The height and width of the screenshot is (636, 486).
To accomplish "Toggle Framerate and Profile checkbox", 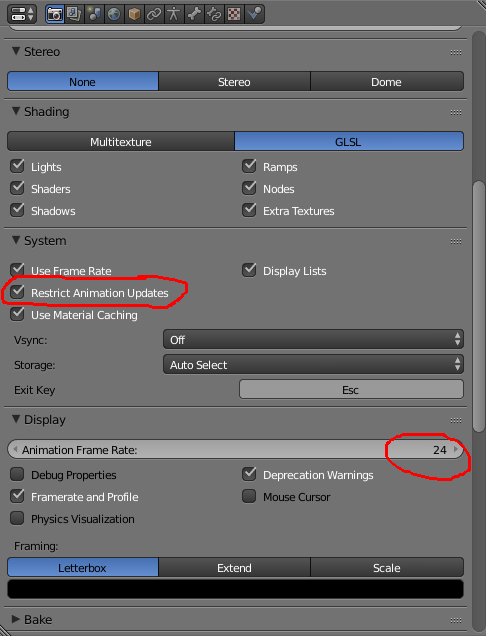I will click(17, 496).
